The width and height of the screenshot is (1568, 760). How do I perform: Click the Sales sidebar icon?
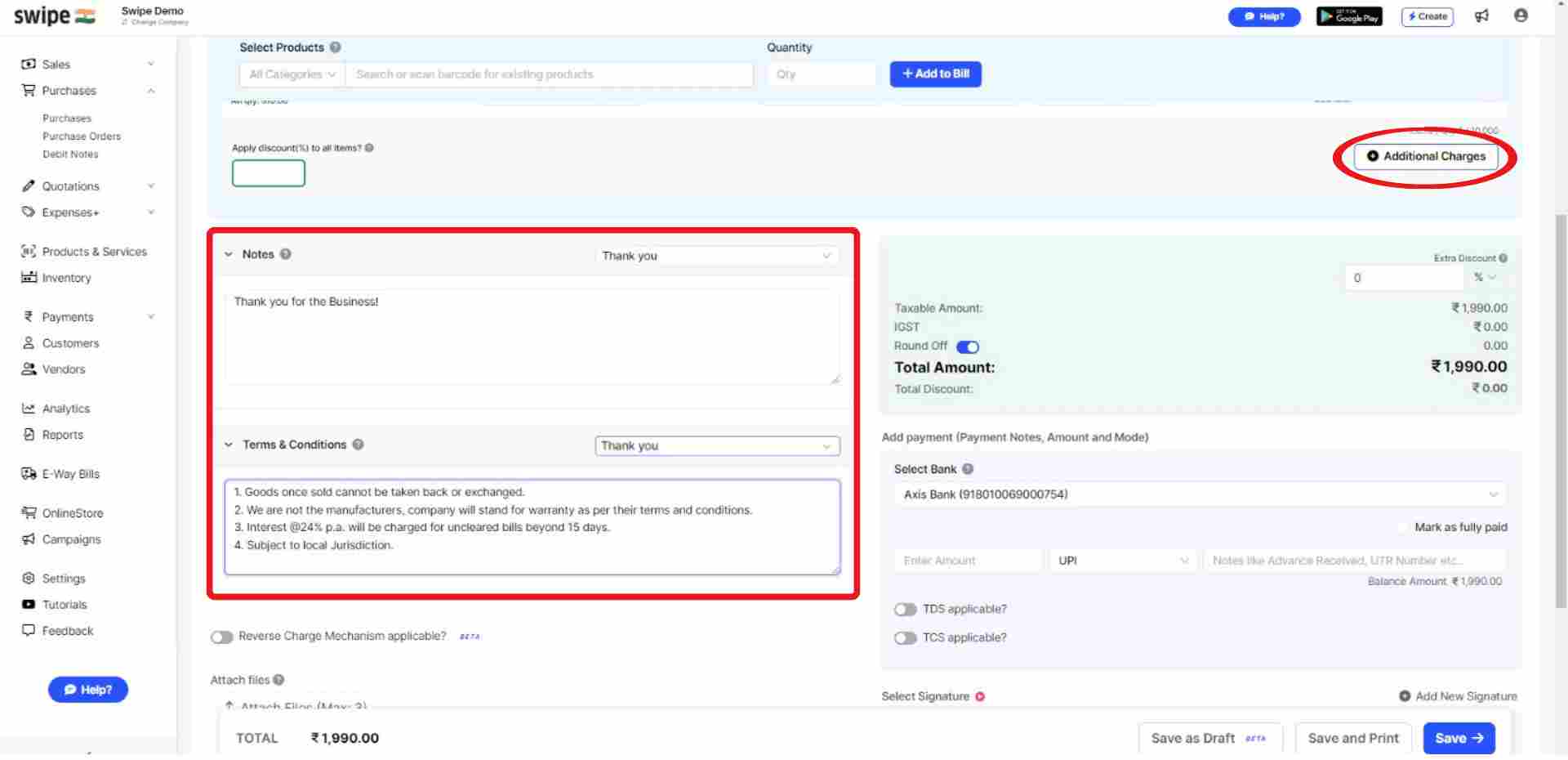pyautogui.click(x=29, y=64)
